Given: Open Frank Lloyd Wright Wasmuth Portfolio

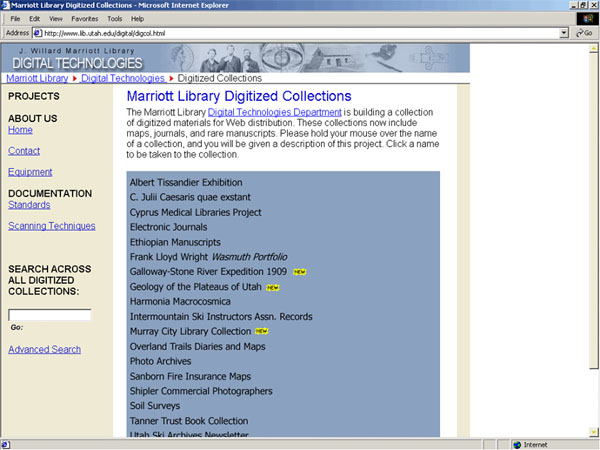Looking at the screenshot, I should 209,257.
